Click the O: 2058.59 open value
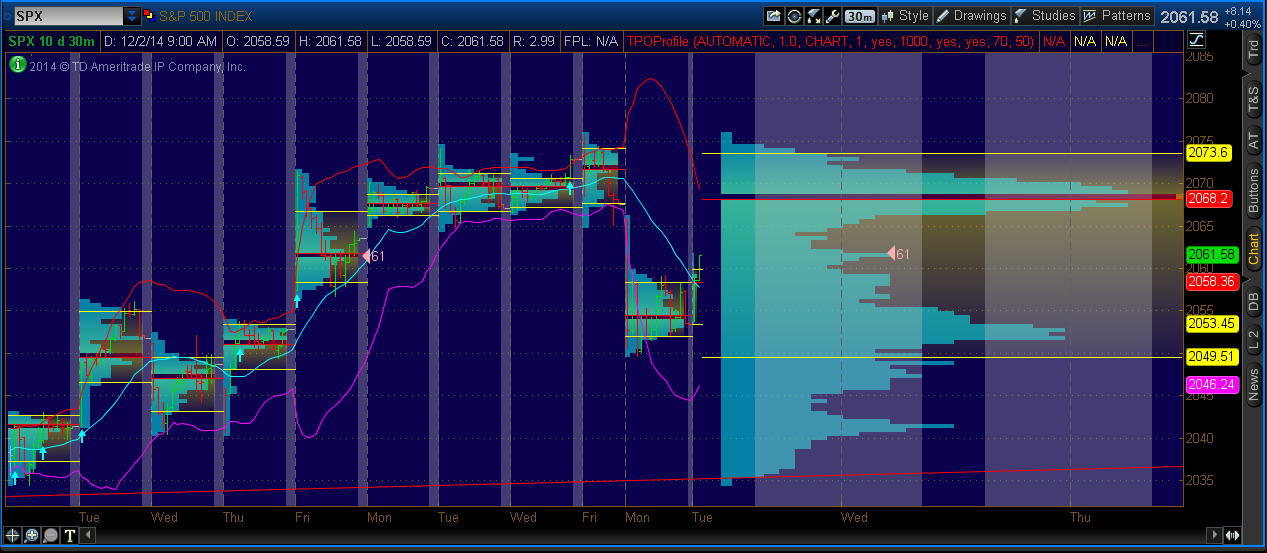 [x=258, y=41]
